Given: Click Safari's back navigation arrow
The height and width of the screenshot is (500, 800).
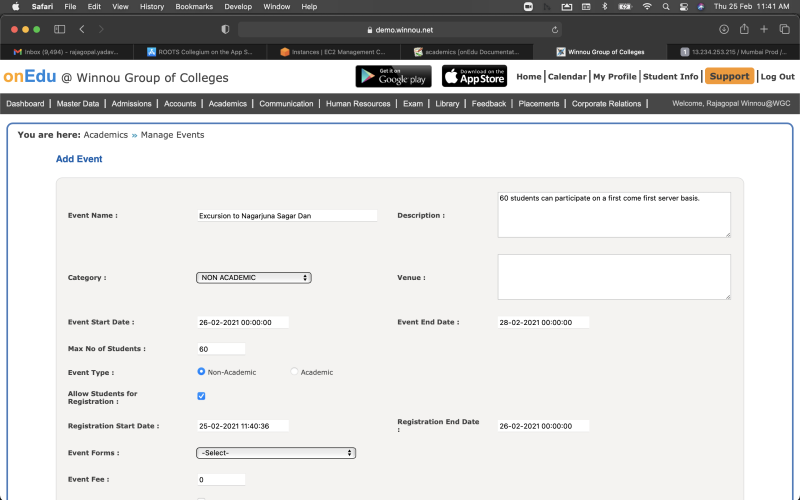Looking at the screenshot, I should click(x=82, y=30).
